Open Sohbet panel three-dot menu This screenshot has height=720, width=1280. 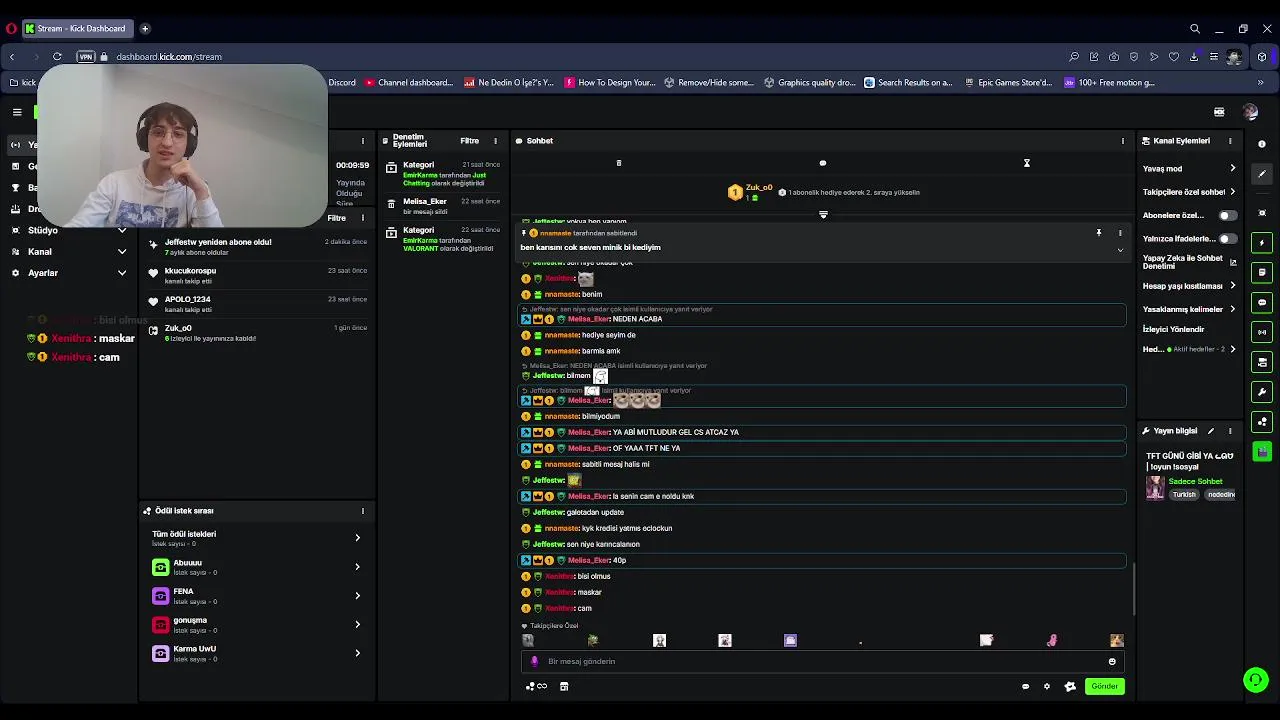pyautogui.click(x=1123, y=141)
